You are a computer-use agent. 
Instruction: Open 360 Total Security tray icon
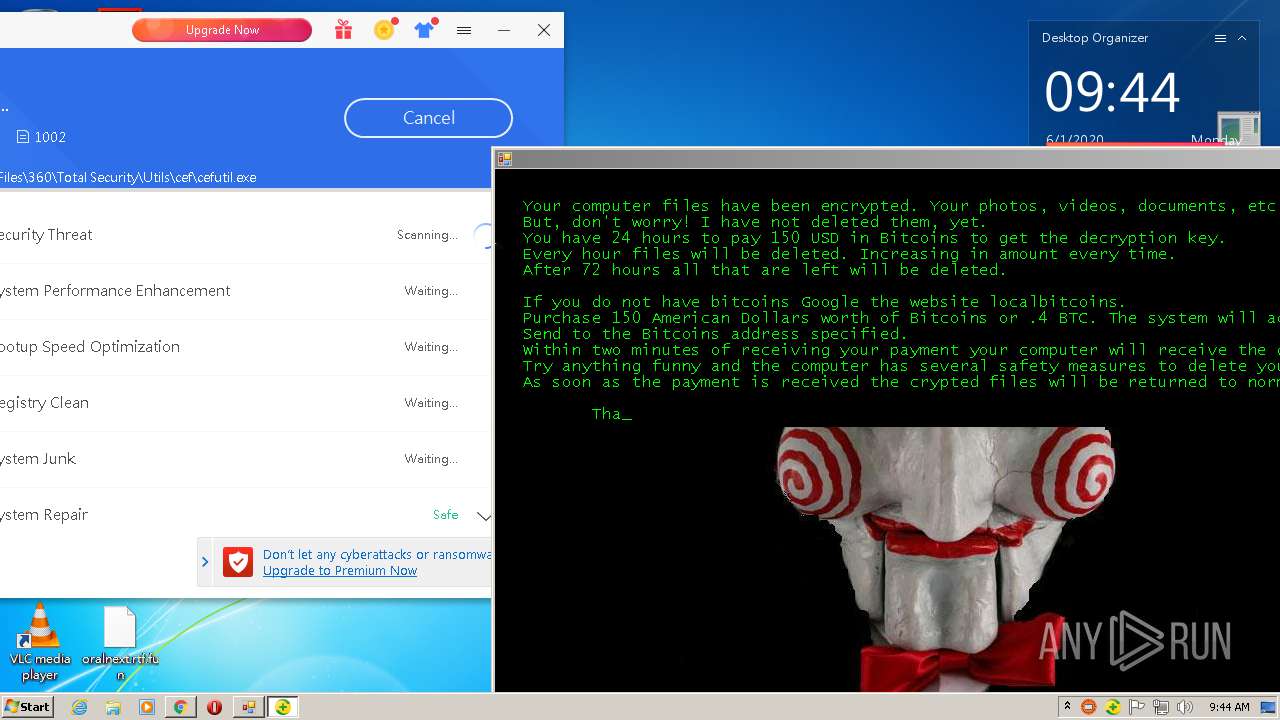coord(1113,707)
